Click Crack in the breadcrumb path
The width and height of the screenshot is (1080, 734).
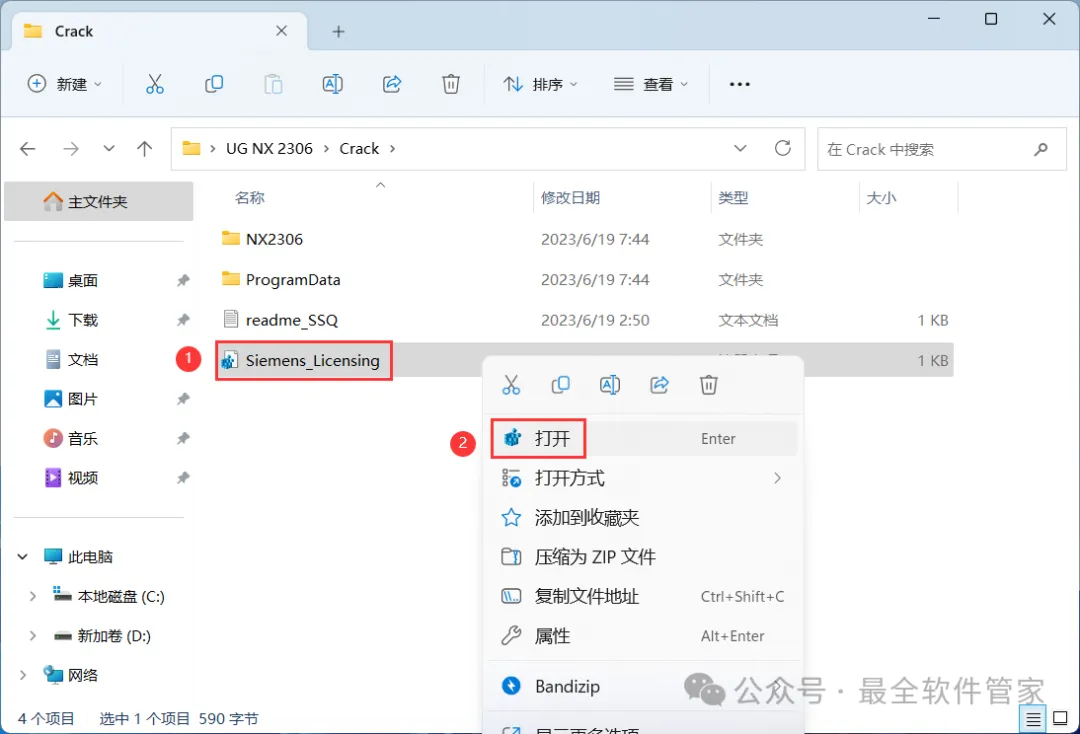[359, 149]
